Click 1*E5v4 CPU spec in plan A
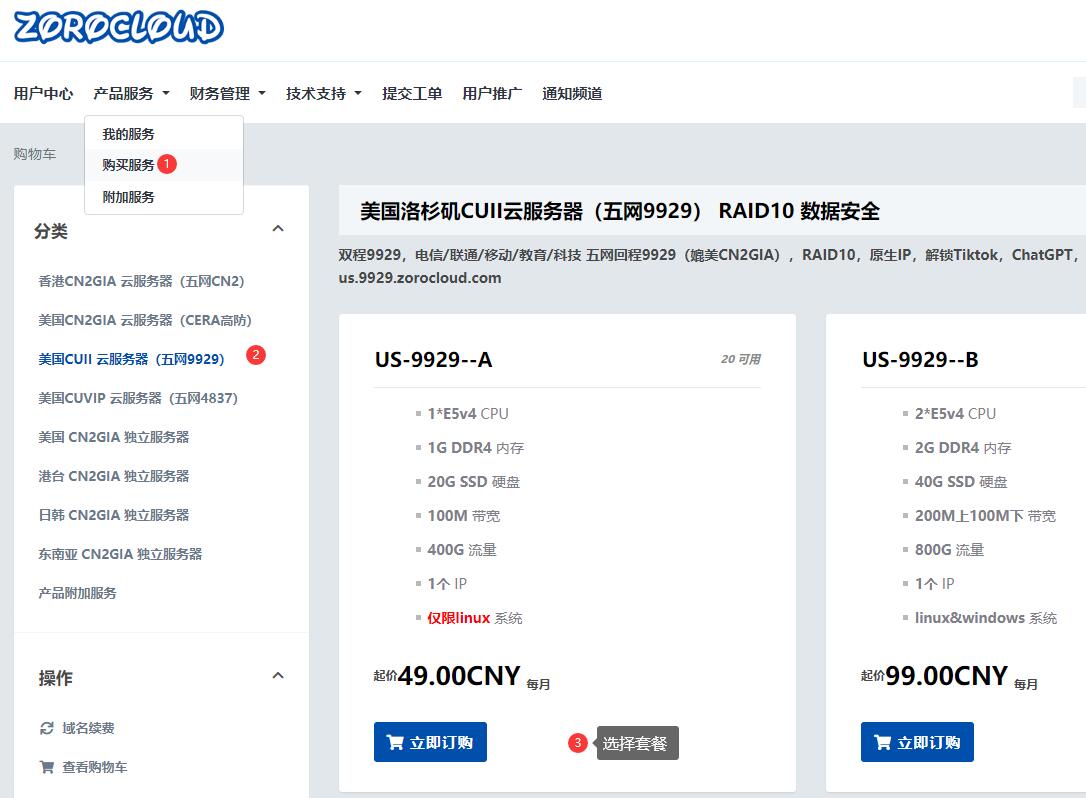1086x798 pixels. [x=468, y=414]
